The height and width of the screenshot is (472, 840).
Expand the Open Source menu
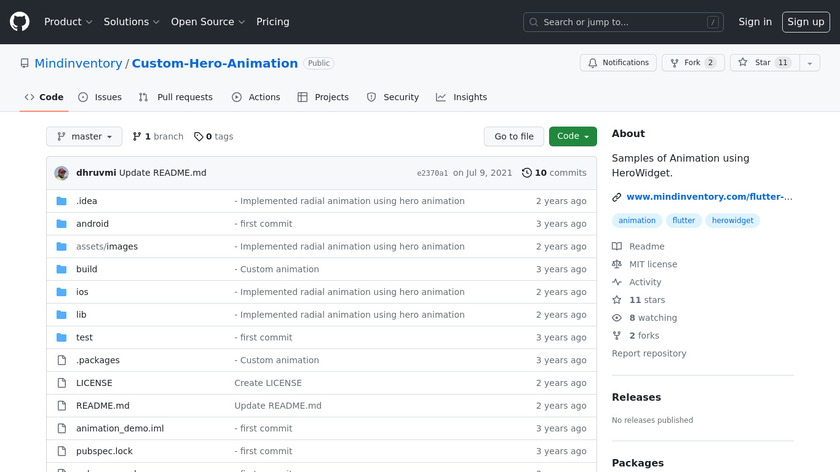pos(208,22)
